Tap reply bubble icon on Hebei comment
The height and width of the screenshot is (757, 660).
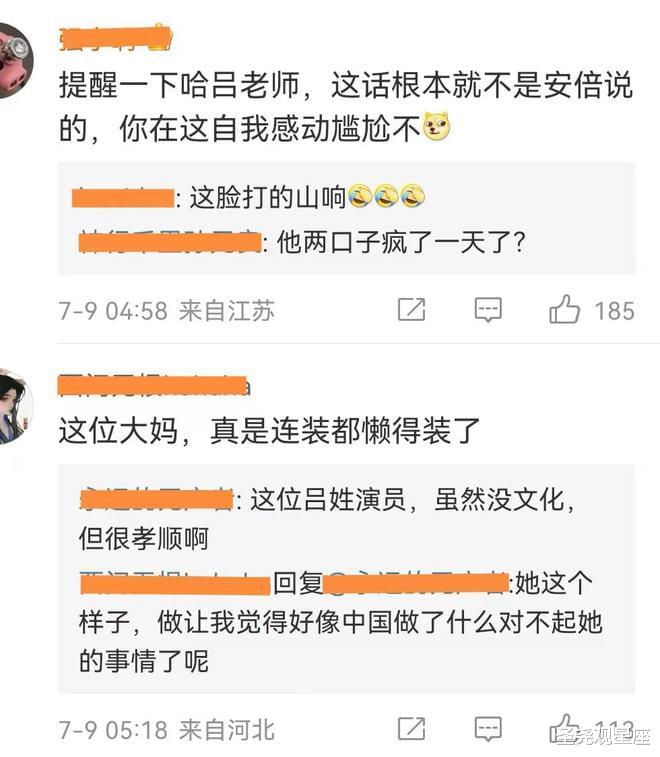tap(488, 729)
